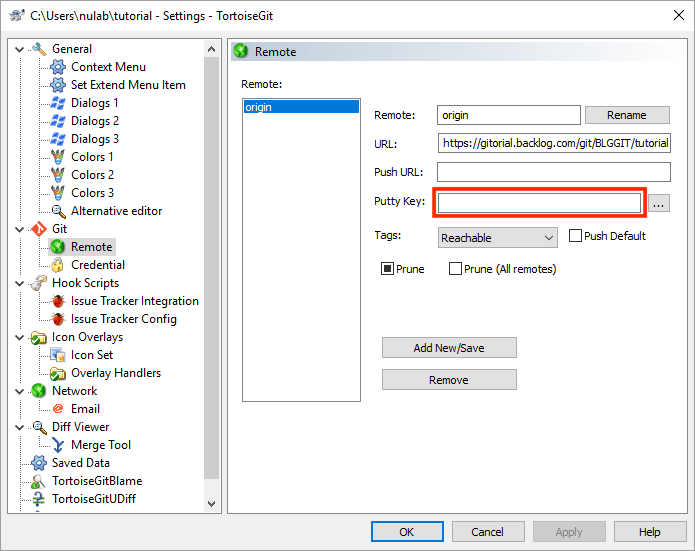Open the Email settings page
The image size is (695, 551).
[86, 409]
